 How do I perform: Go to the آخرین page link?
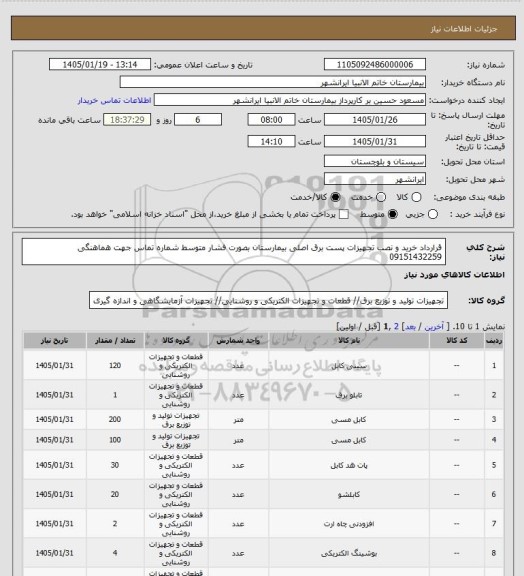[x=434, y=327]
